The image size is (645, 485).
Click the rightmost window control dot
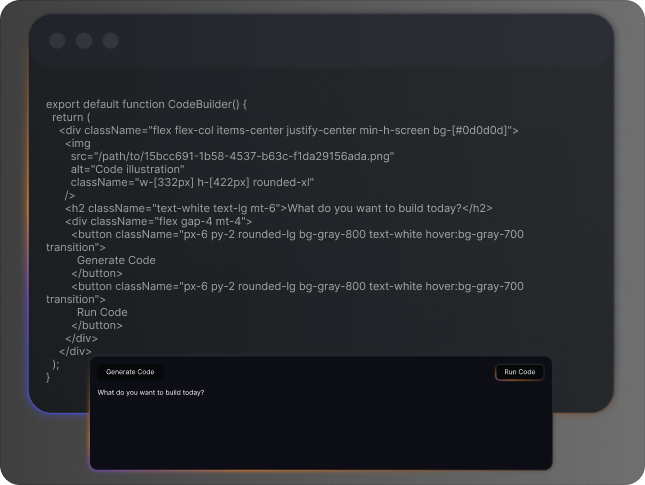tap(111, 41)
